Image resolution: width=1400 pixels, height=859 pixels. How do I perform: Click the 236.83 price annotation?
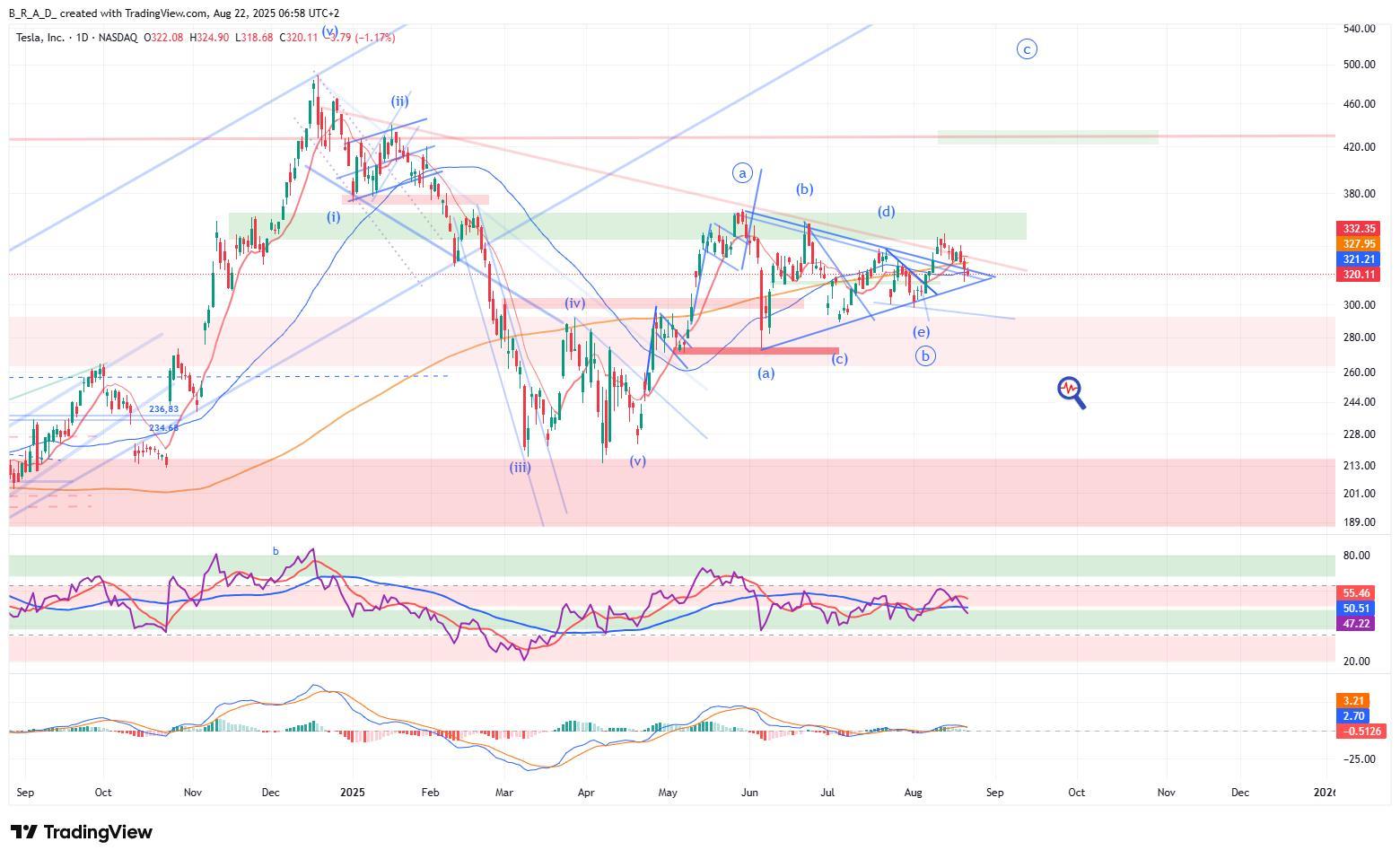163,409
